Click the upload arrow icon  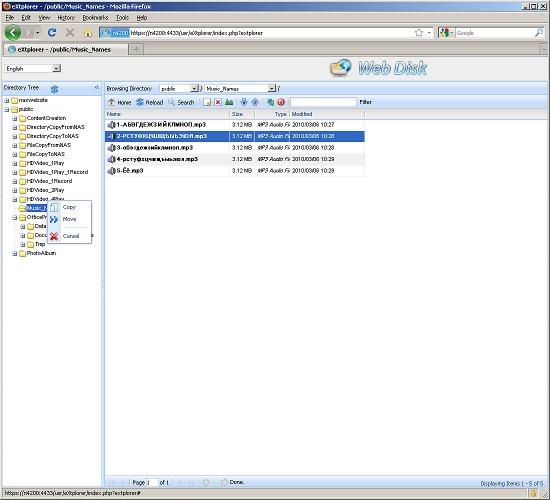(x=255, y=102)
